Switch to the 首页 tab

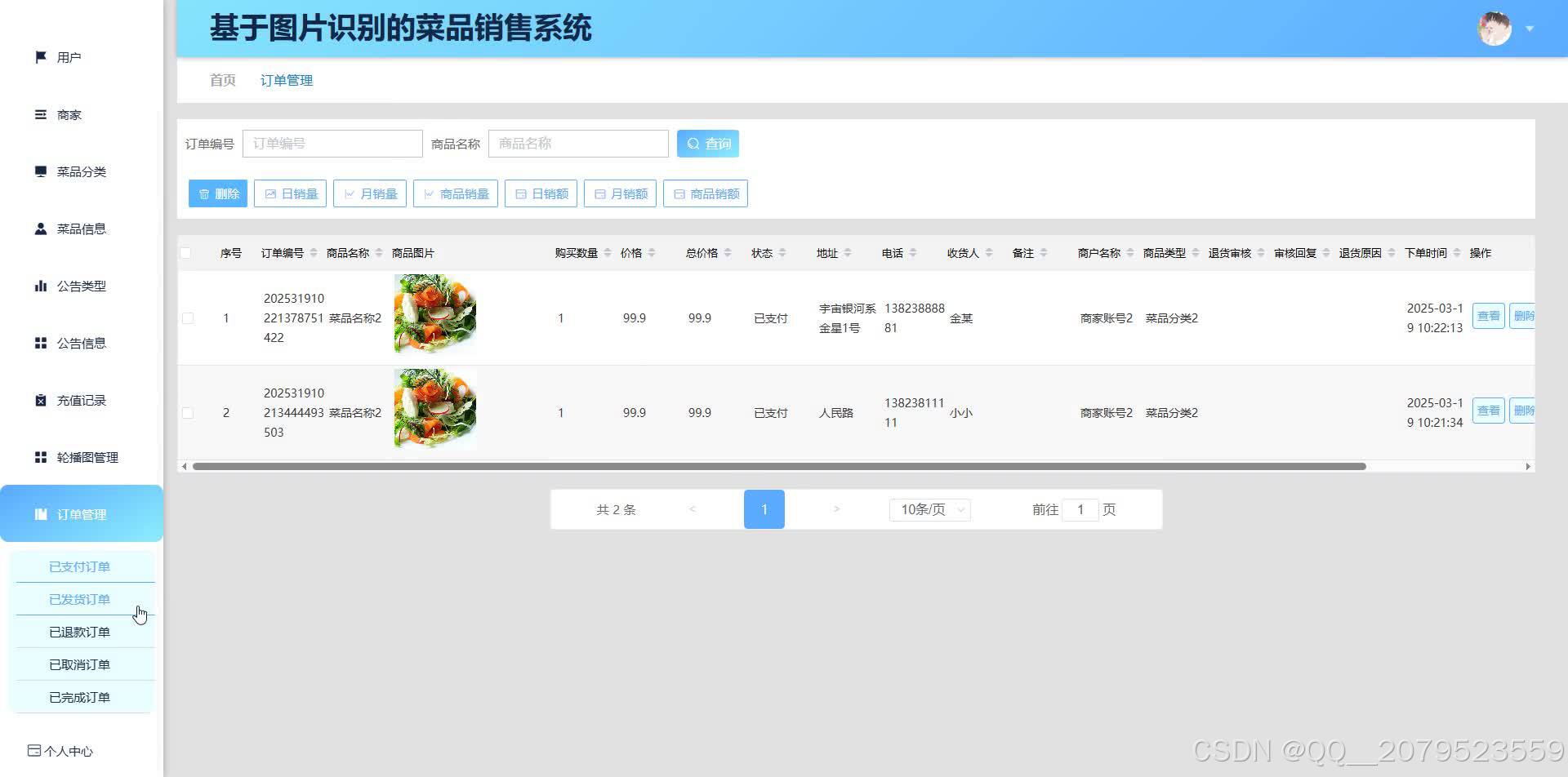tap(221, 80)
